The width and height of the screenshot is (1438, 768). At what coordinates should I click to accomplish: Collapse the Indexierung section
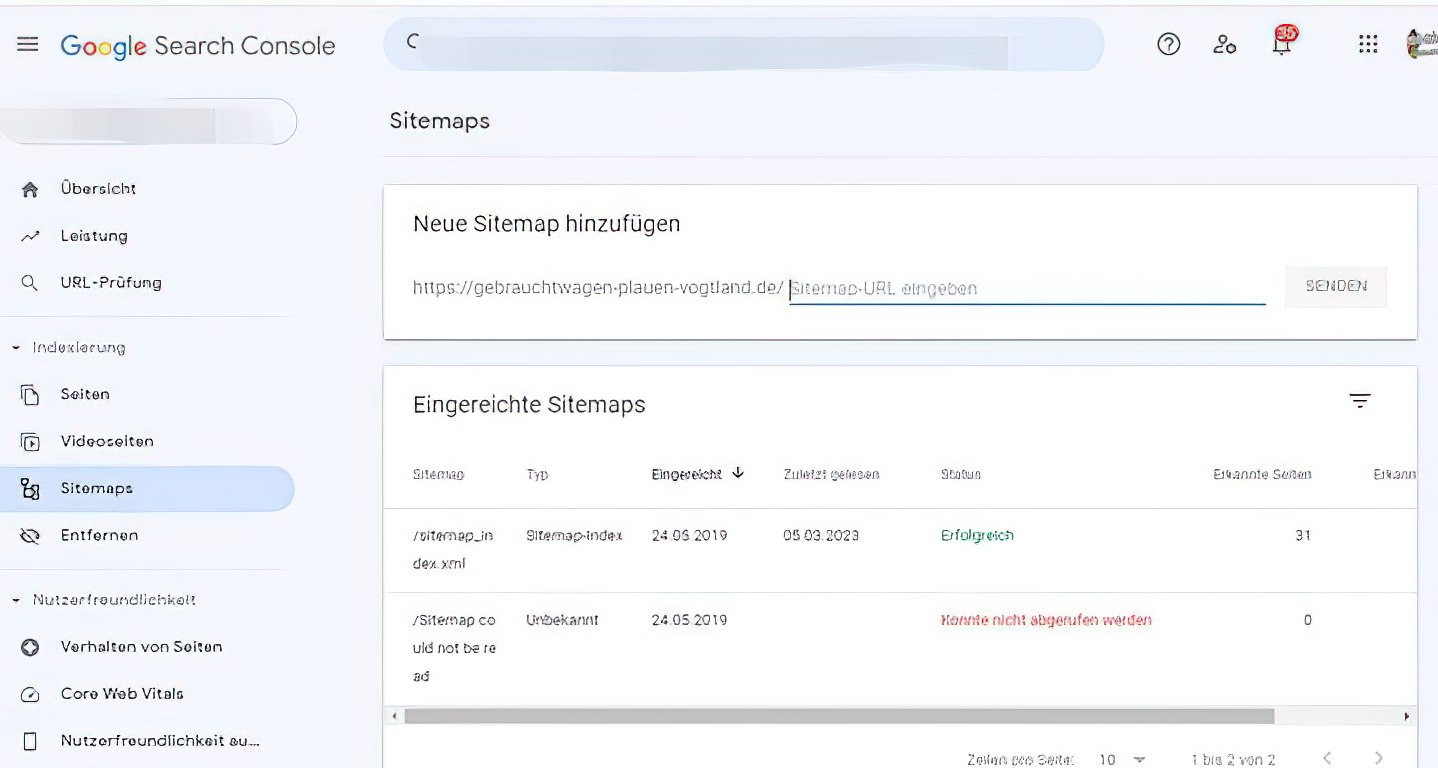pyautogui.click(x=14, y=347)
